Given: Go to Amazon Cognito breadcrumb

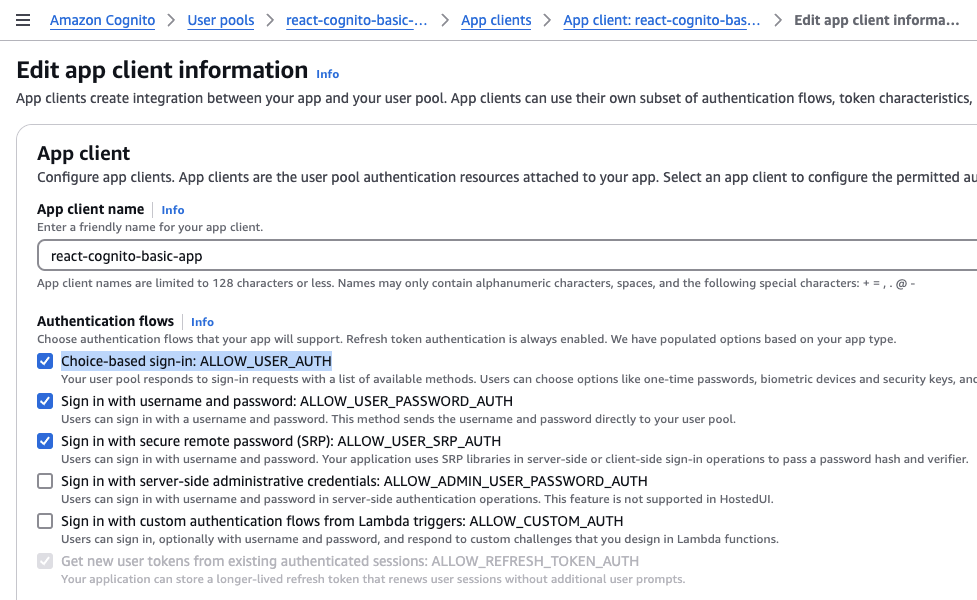Looking at the screenshot, I should pos(102,20).
